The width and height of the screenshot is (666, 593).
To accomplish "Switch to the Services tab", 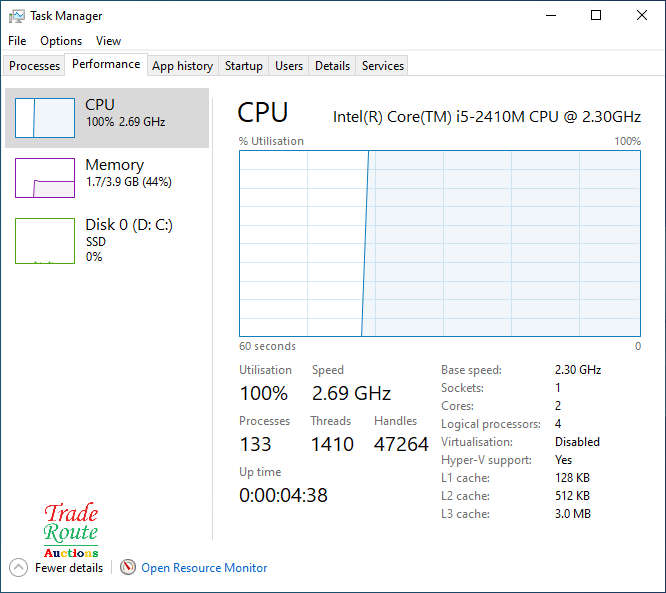I will [383, 66].
